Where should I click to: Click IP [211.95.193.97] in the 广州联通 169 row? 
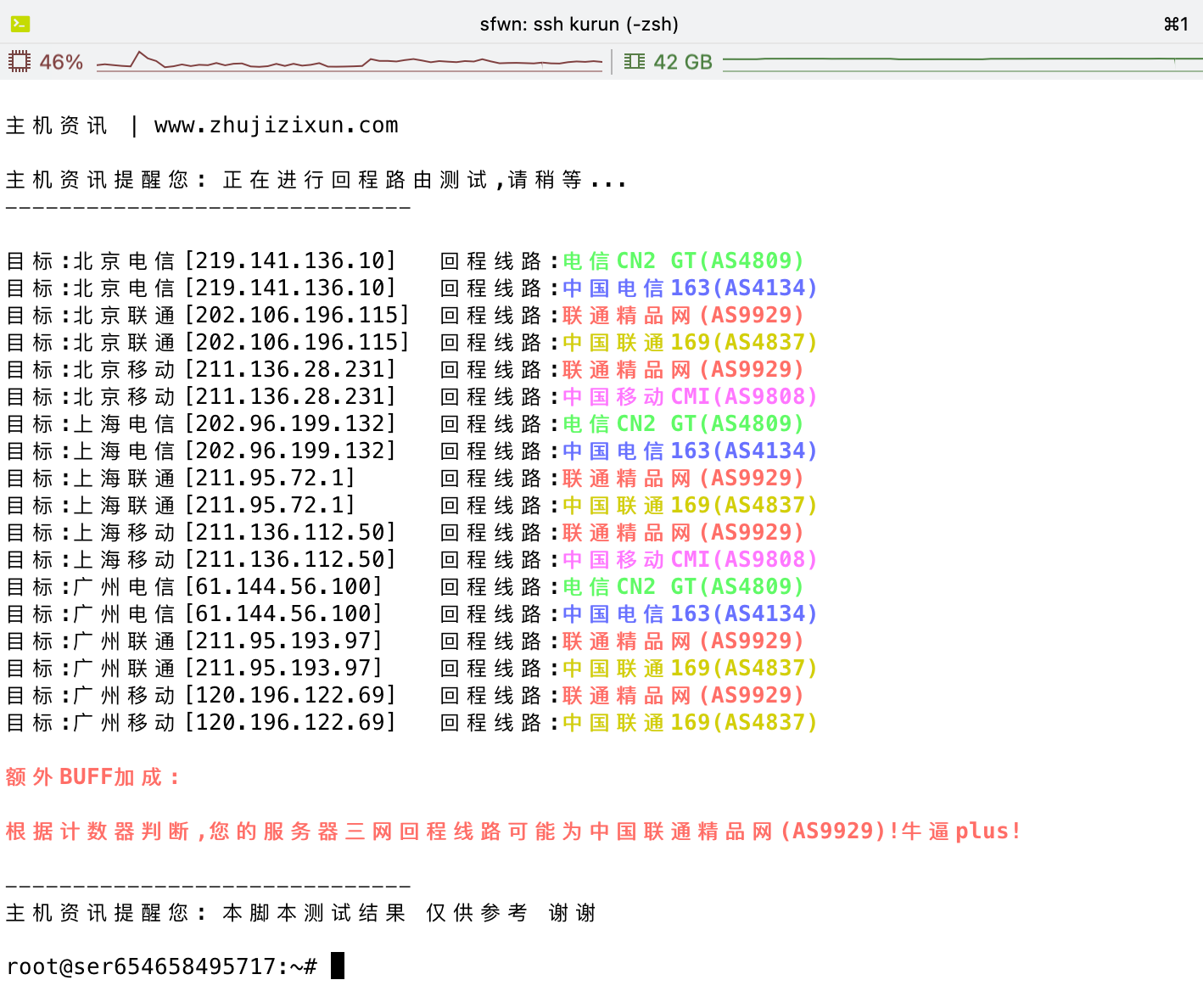[283, 668]
